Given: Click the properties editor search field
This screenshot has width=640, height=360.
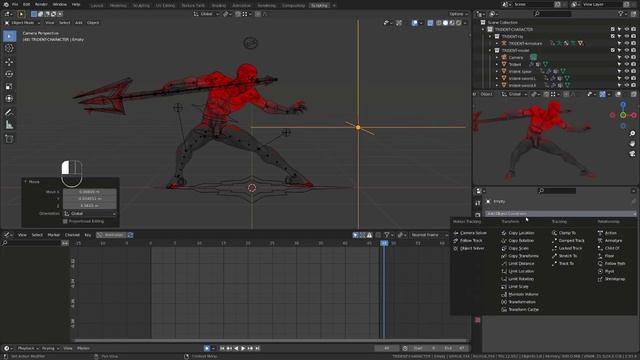Looking at the screenshot, I should pyautogui.click(x=557, y=191).
